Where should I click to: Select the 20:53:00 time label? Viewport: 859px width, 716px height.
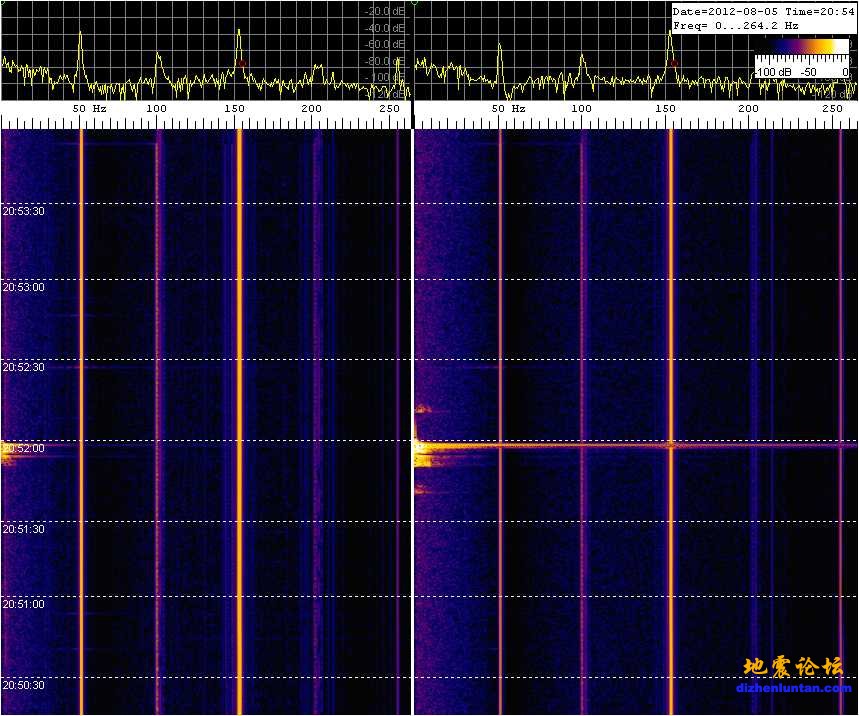click(24, 288)
